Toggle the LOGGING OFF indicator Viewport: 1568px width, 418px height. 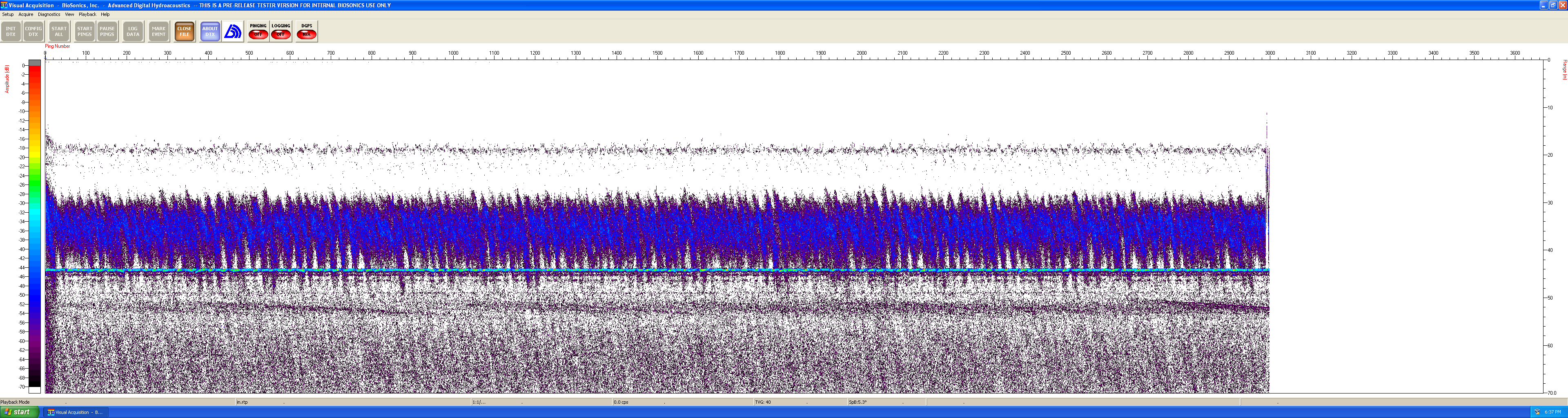(281, 32)
